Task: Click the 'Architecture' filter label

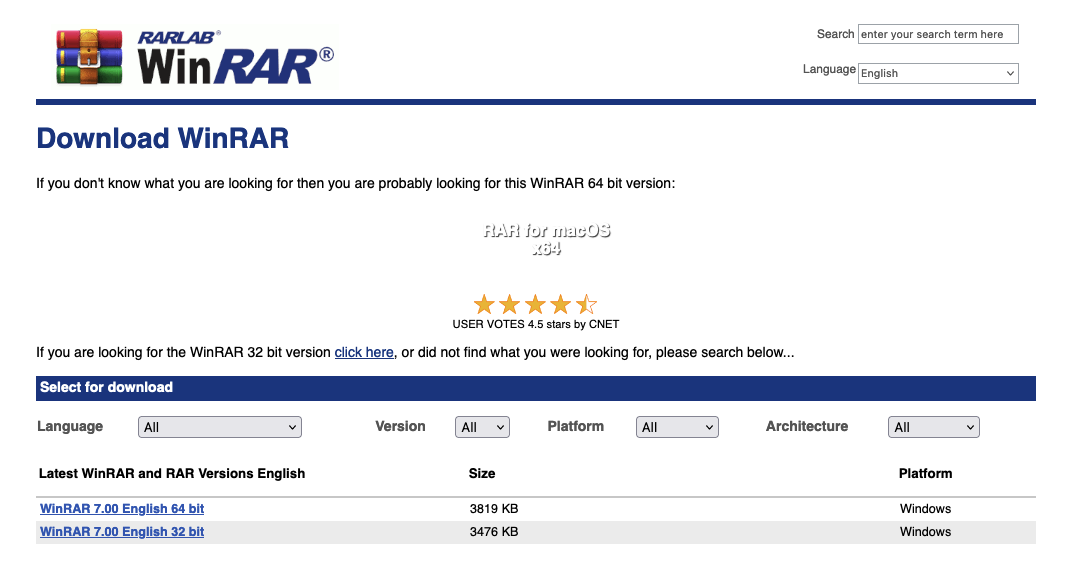Action: [807, 426]
